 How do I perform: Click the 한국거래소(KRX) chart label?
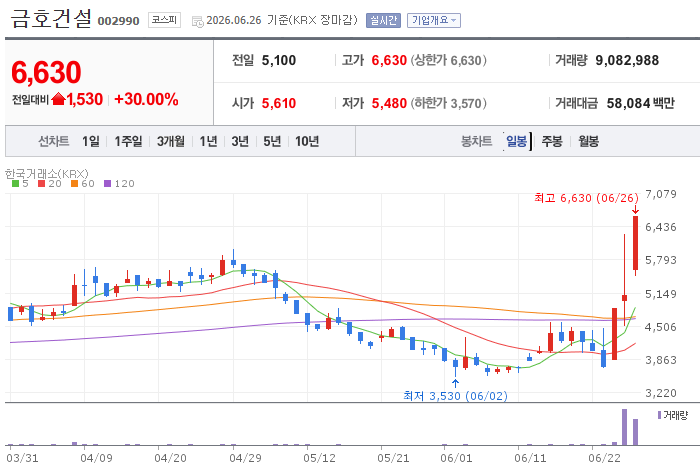46,173
